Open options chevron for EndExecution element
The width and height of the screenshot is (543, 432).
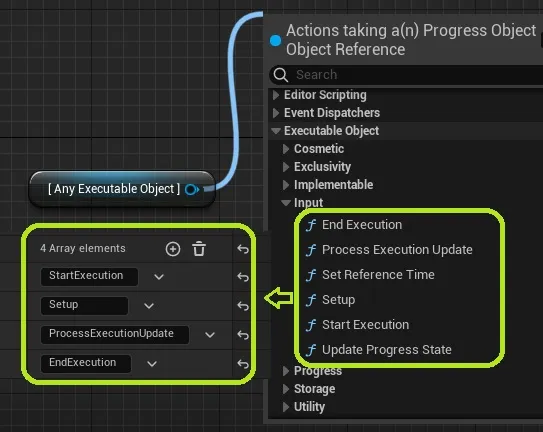pos(152,364)
